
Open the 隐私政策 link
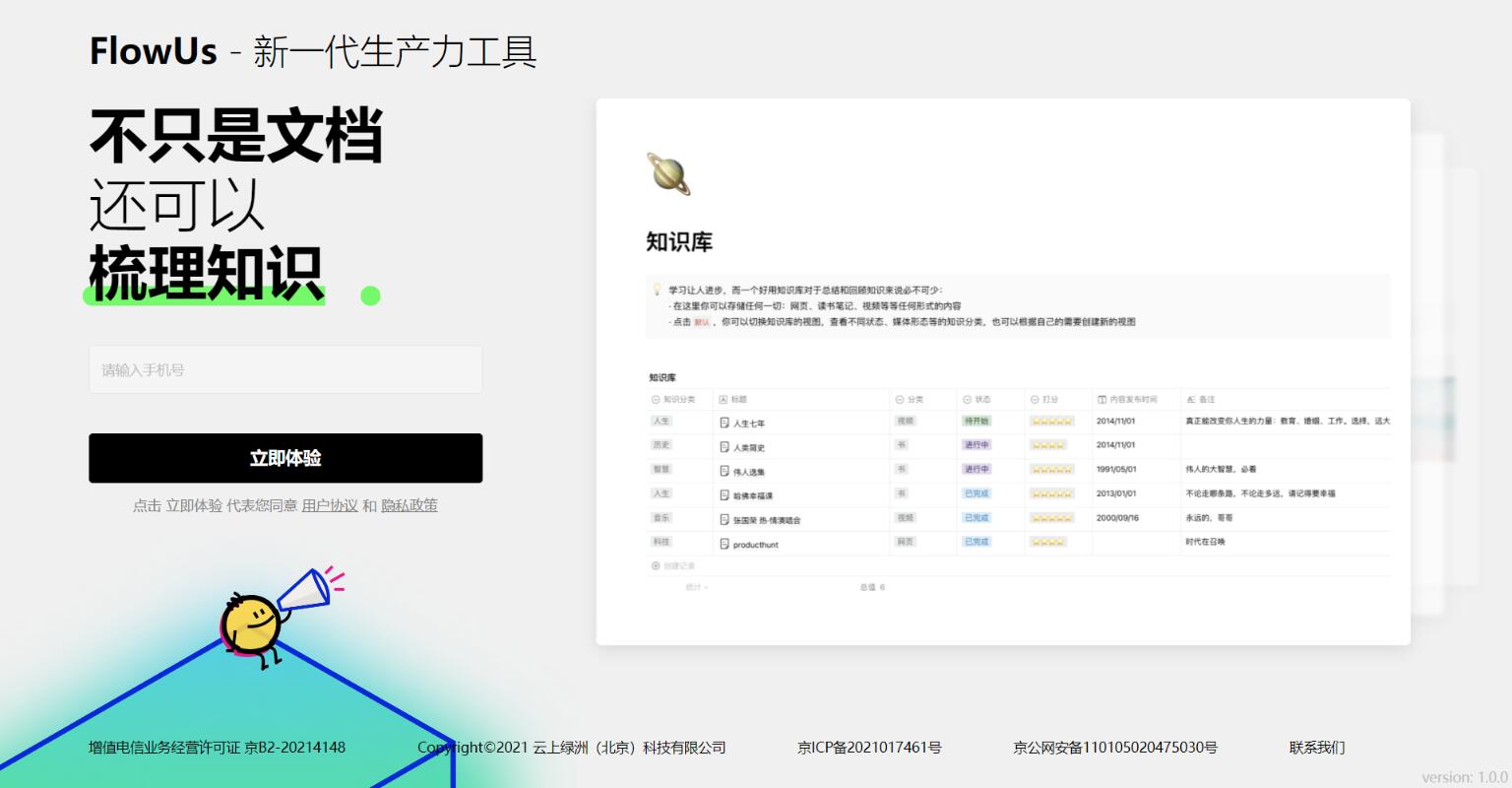tap(409, 505)
